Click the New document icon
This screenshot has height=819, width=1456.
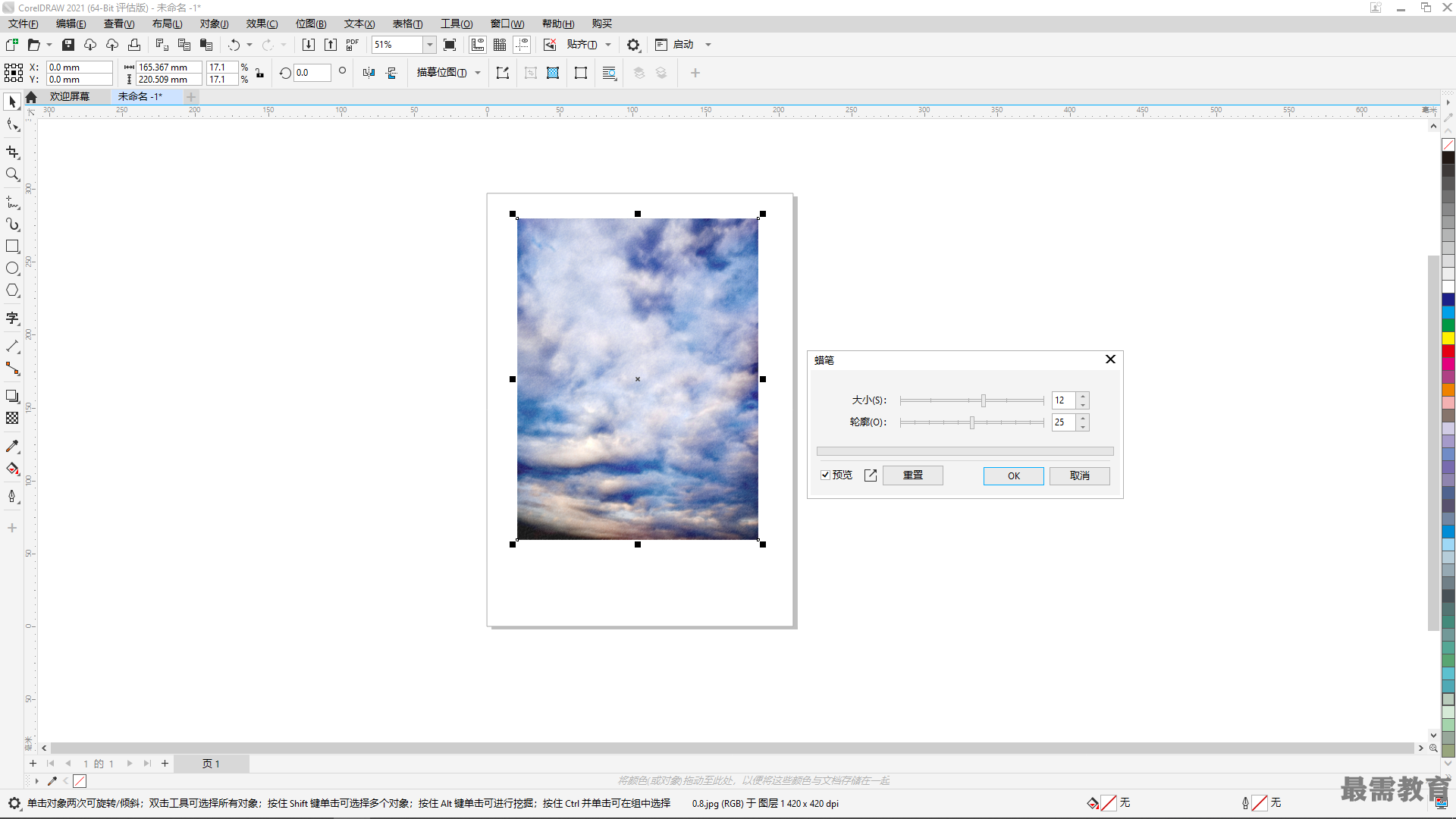[x=12, y=45]
